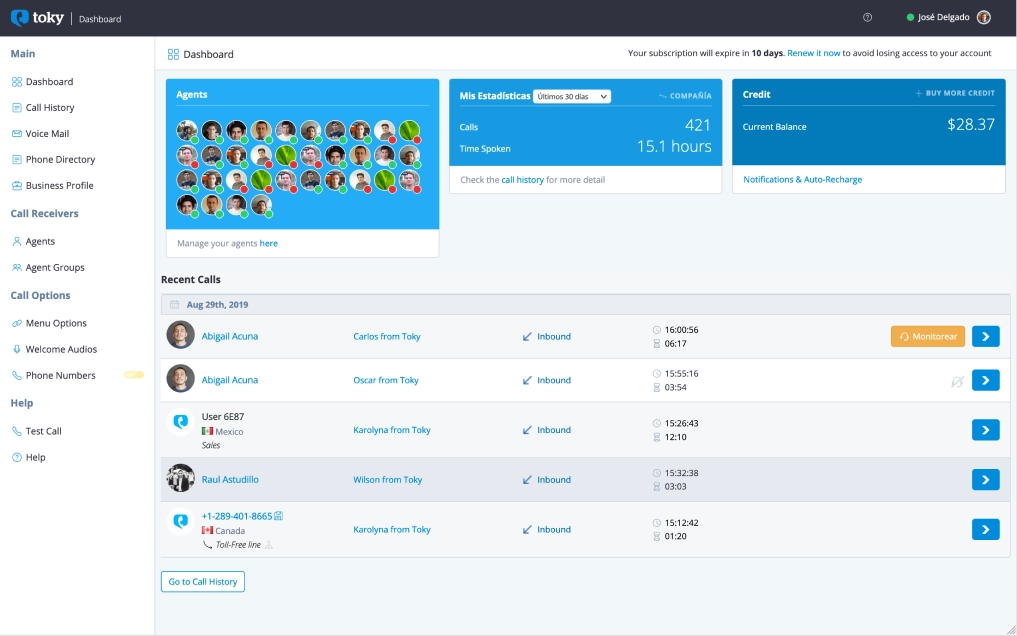
Task: Click the Toky logo in header
Action: 37,18
